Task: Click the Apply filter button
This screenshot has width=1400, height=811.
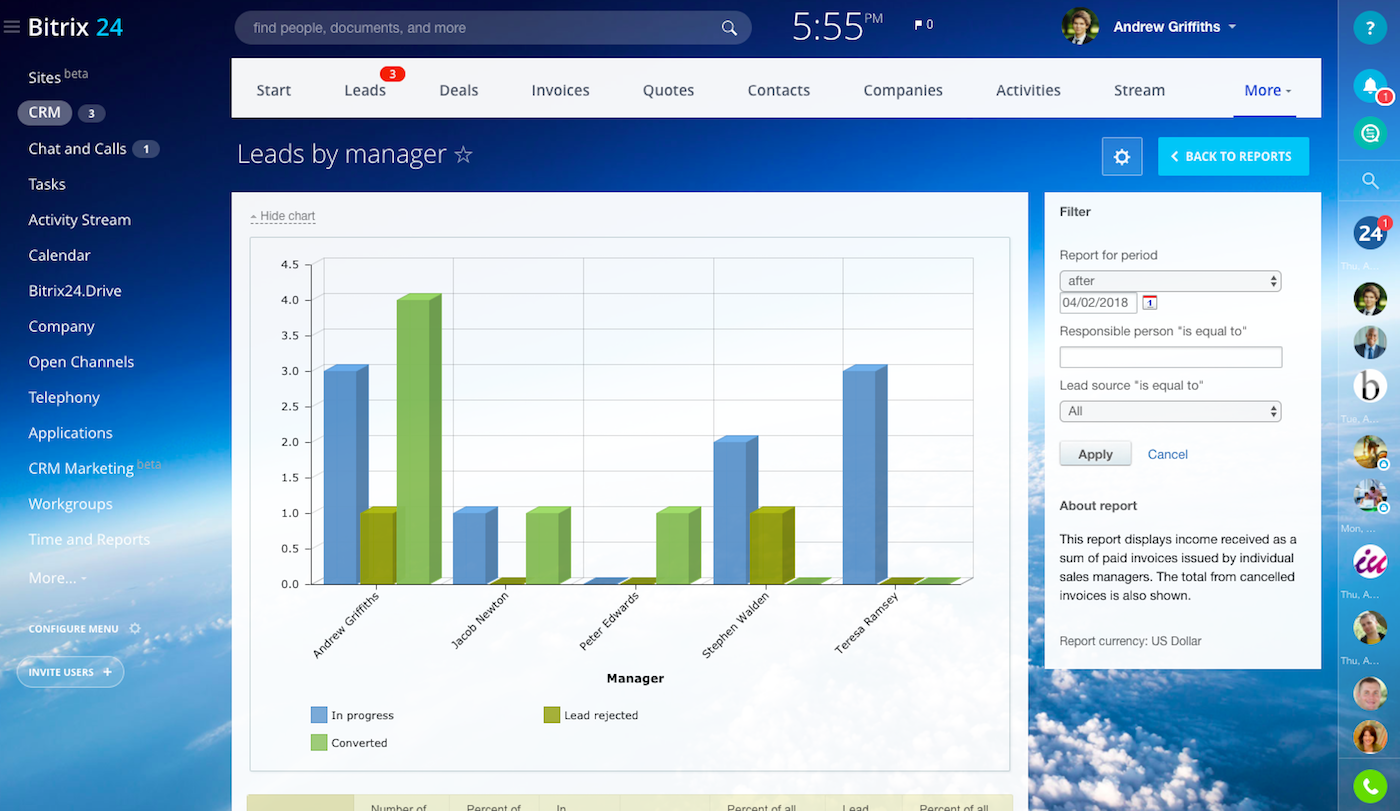Action: [1095, 454]
